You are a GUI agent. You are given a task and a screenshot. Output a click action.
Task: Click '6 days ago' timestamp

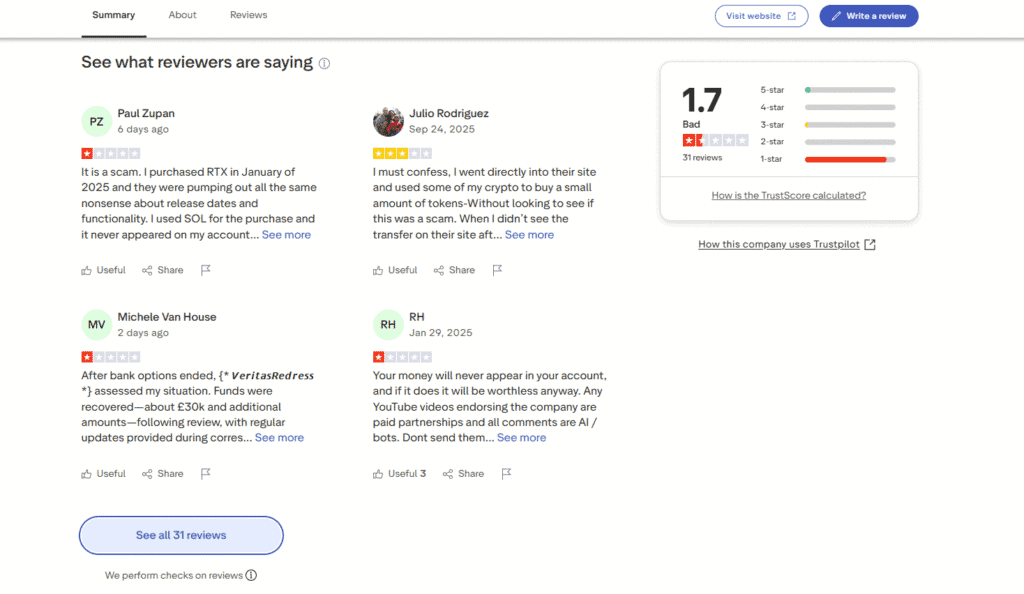[143, 129]
